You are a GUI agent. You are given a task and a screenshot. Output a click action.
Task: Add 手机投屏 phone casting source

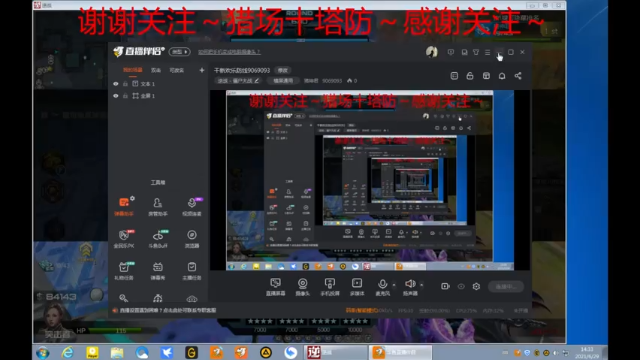click(x=330, y=287)
